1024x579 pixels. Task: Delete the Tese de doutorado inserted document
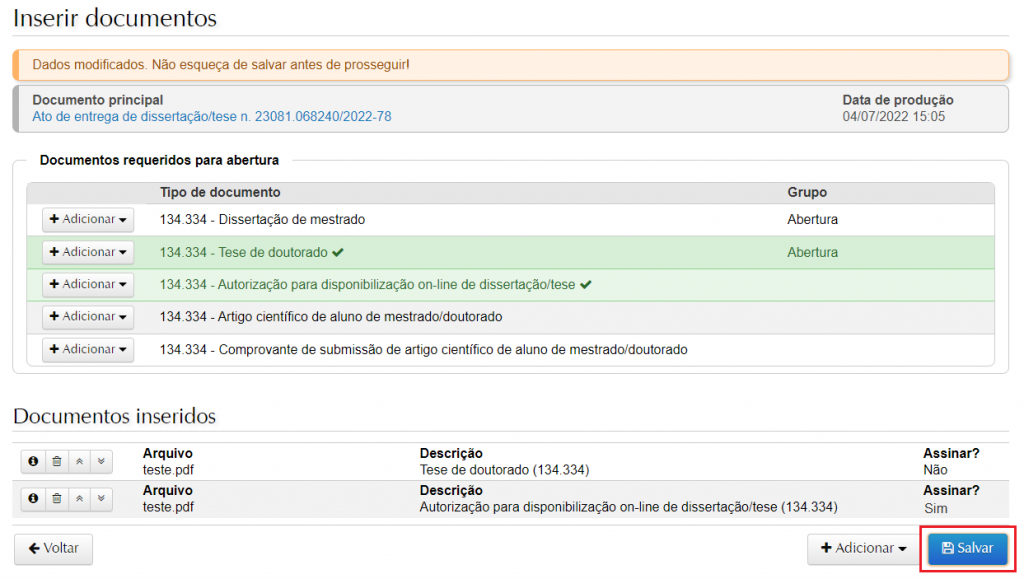pos(56,461)
